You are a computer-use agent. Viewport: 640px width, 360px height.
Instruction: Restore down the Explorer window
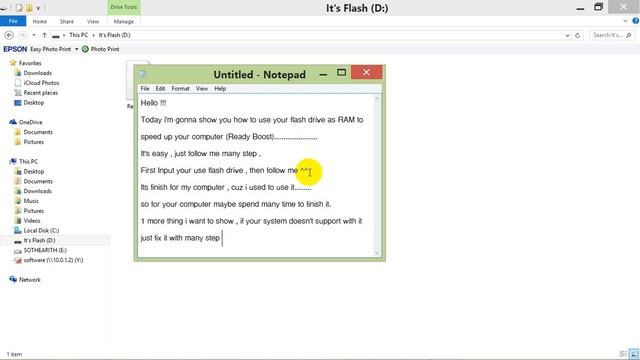pyautogui.click(x=598, y=7)
